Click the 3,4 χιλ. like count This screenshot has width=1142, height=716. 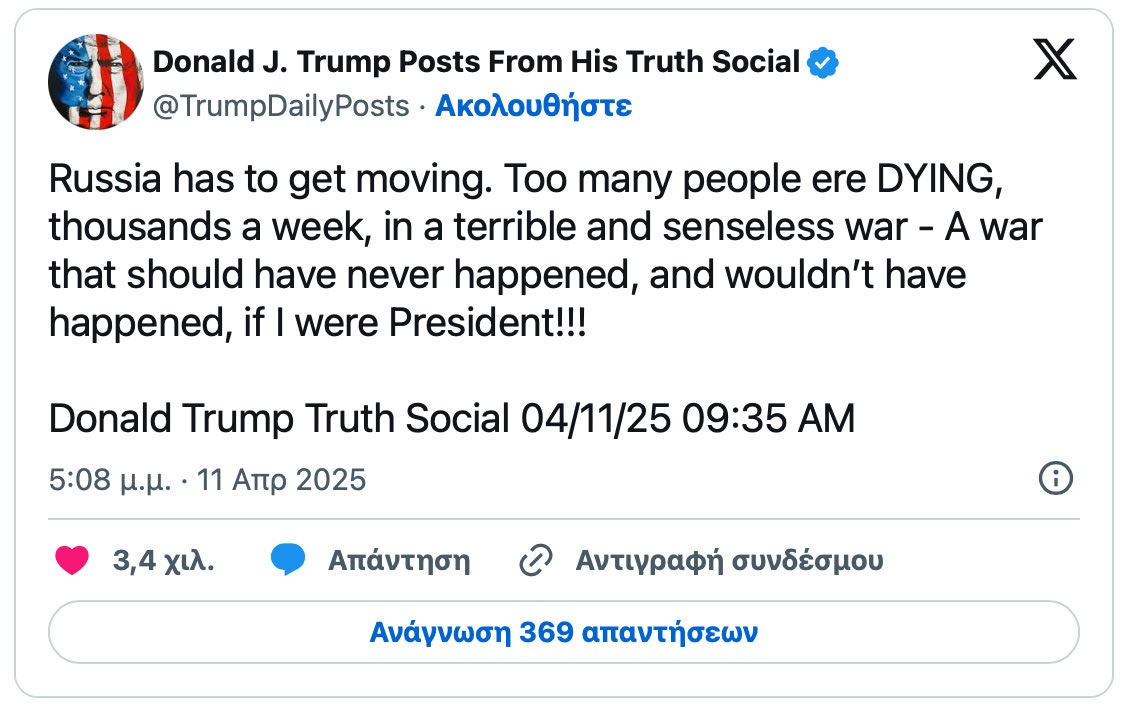163,560
